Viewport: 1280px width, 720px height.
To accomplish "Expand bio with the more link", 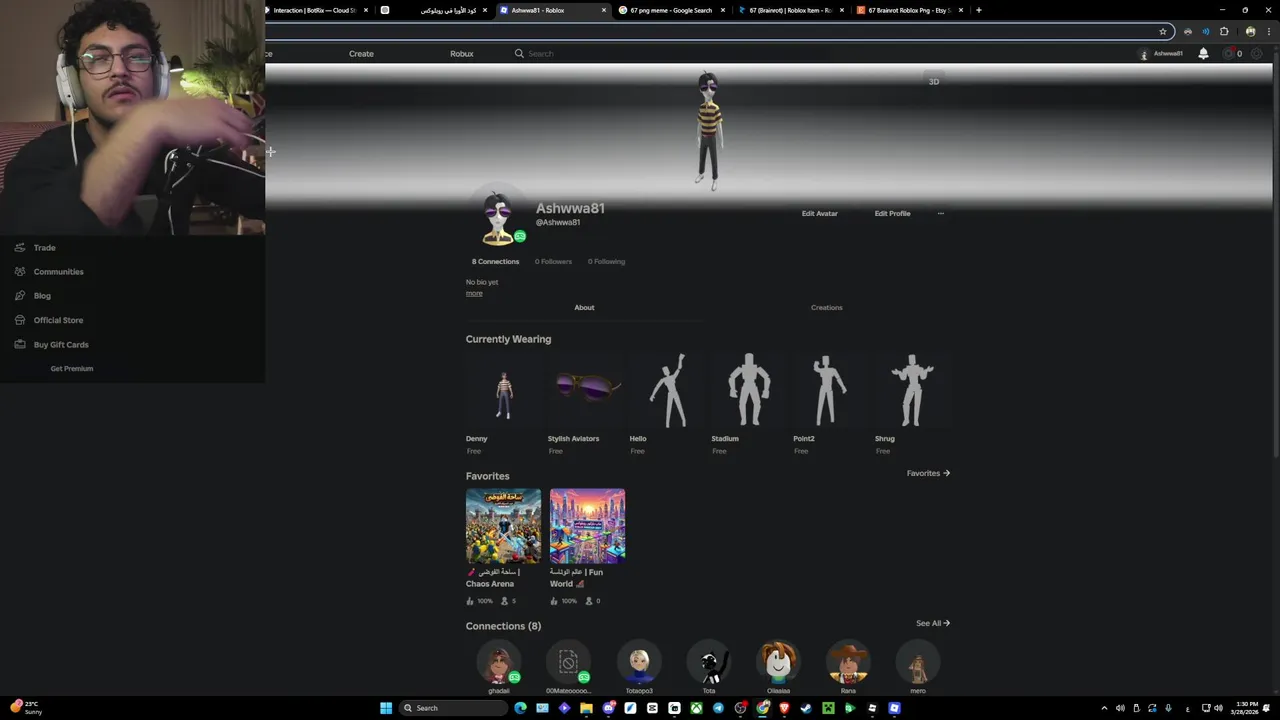I will pos(474,293).
